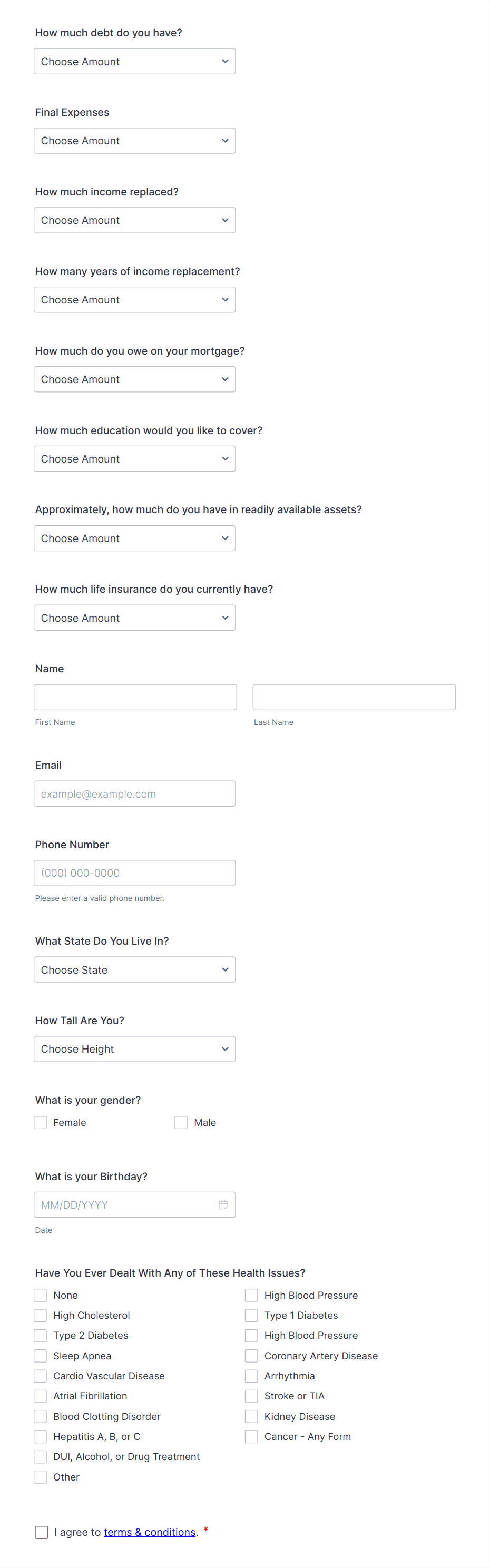Select the Phone Number input field
This screenshot has height=1568, width=490.
pyautogui.click(x=134, y=873)
